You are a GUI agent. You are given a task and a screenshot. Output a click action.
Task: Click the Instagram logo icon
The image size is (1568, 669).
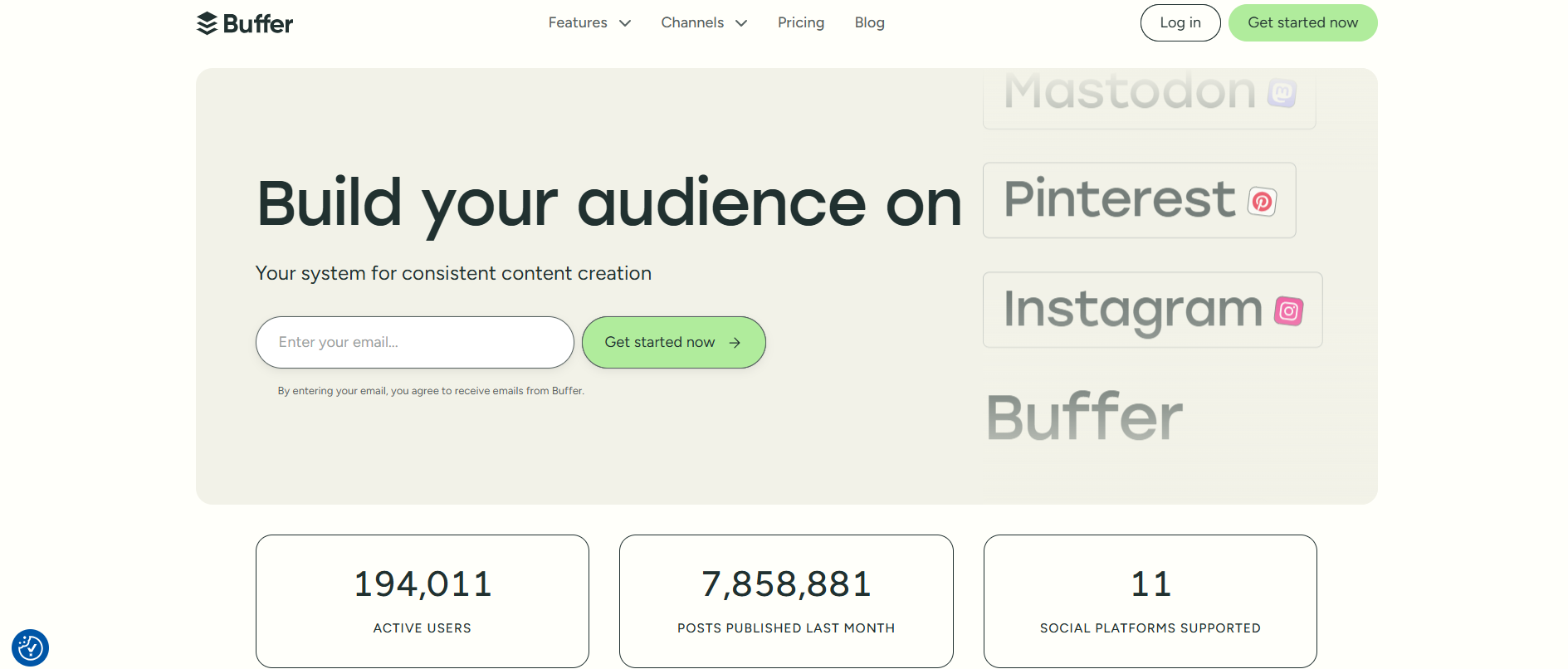[x=1289, y=311]
